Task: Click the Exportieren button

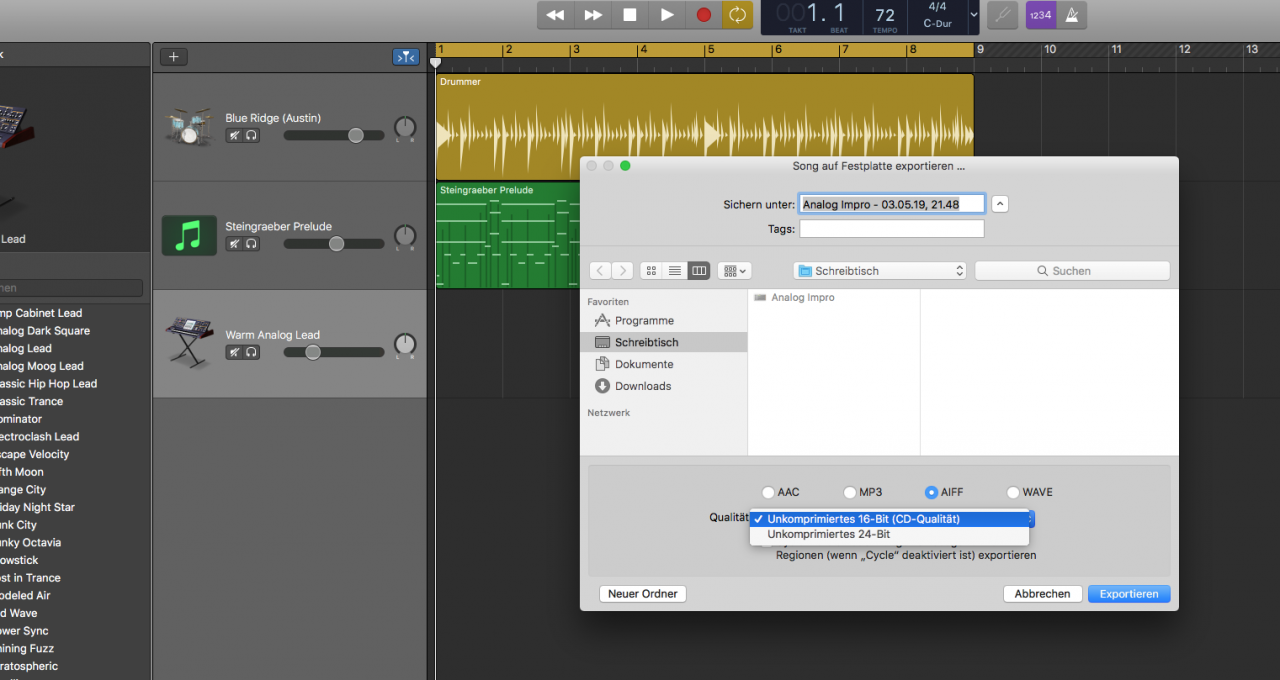Action: 1128,594
